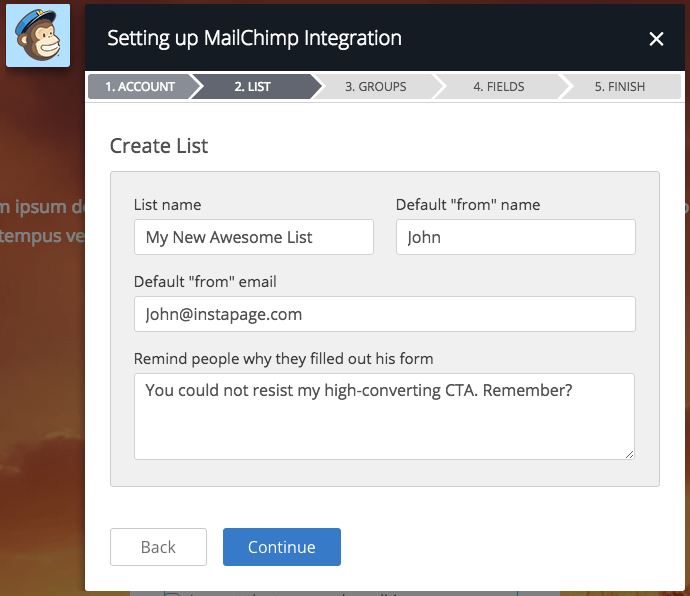Screen dimensions: 690x596
Task: Click the blue Continue button
Action: tap(282, 547)
